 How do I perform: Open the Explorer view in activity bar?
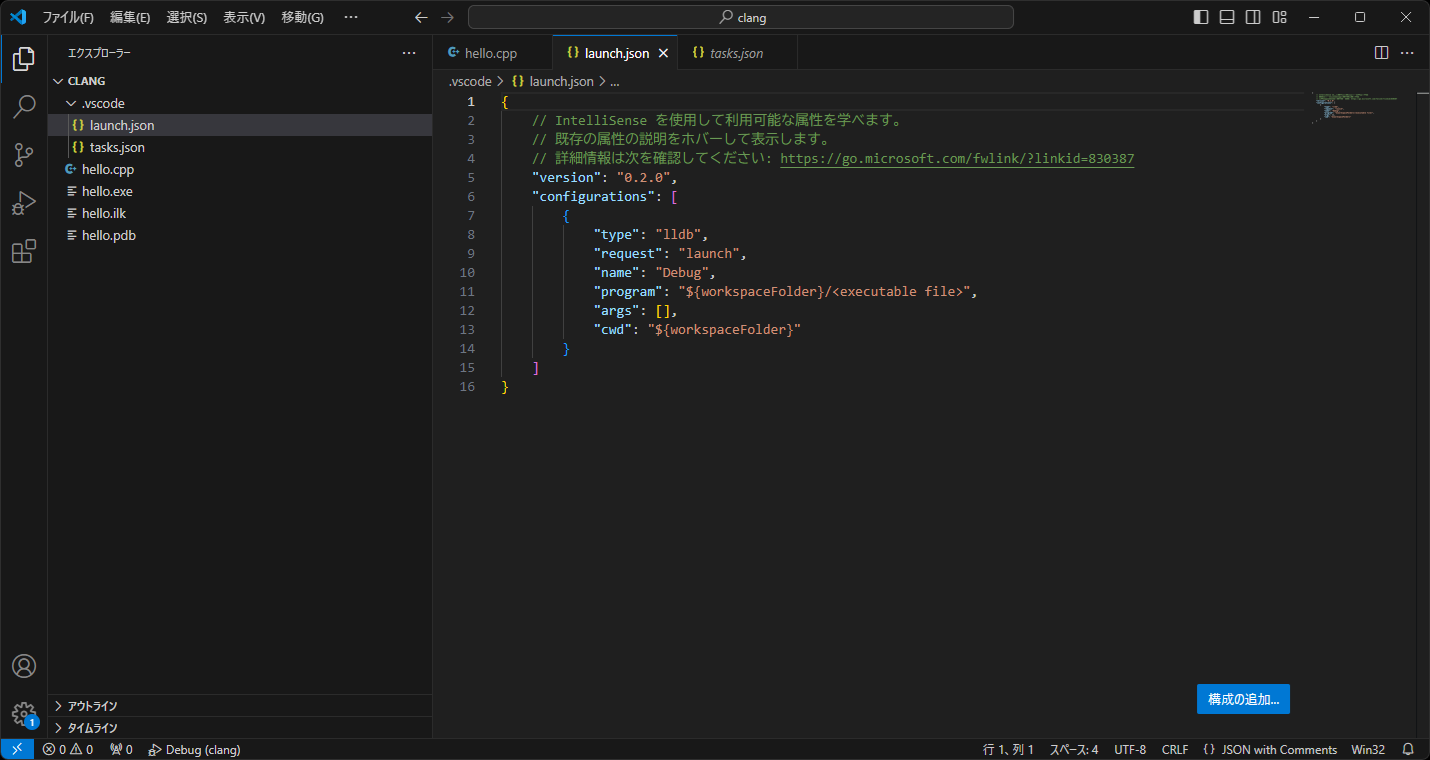(23, 59)
